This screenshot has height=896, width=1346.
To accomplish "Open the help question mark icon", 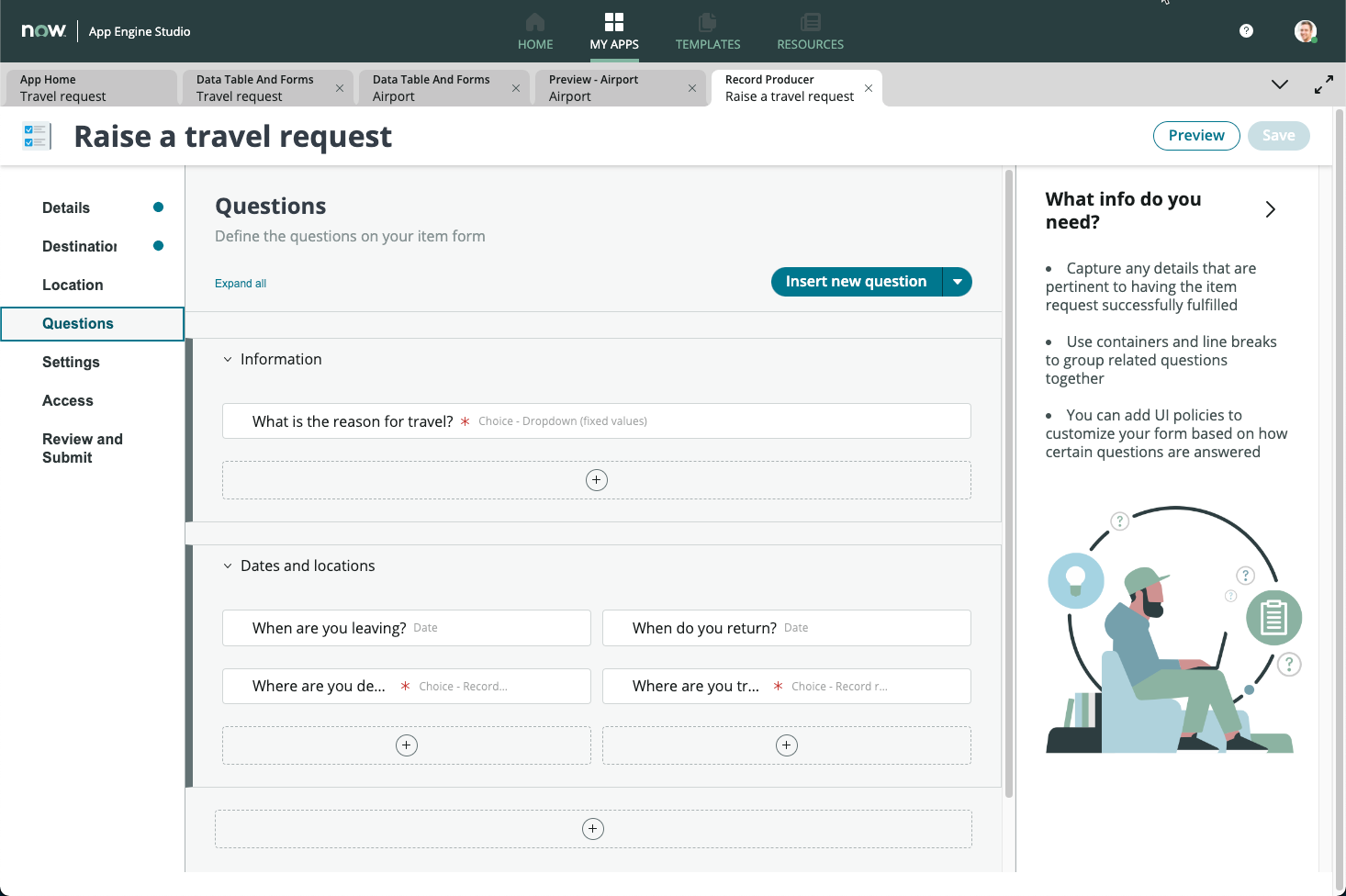I will tap(1246, 31).
